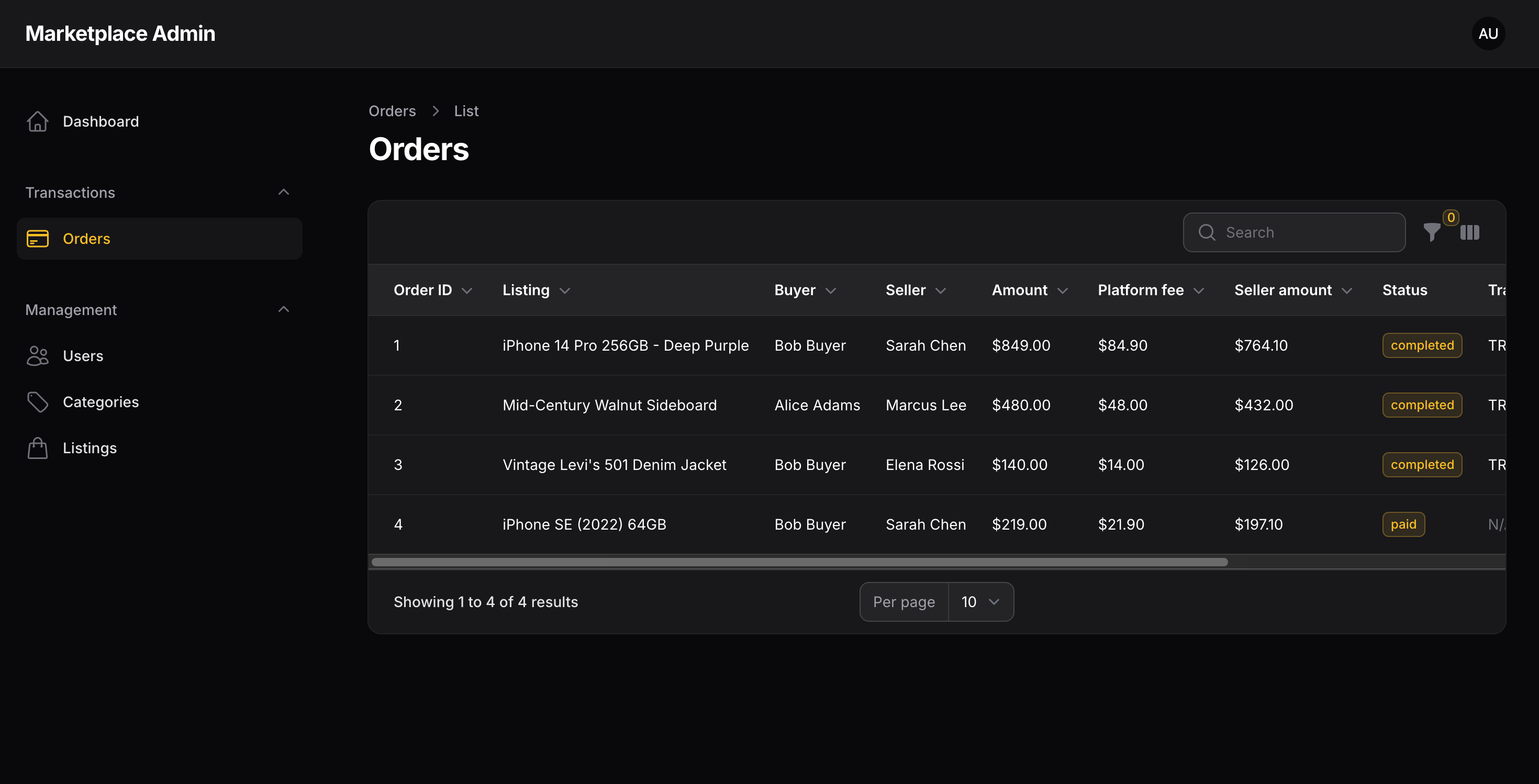Sort by Seller amount column
Image resolution: width=1539 pixels, height=784 pixels.
[1293, 290]
